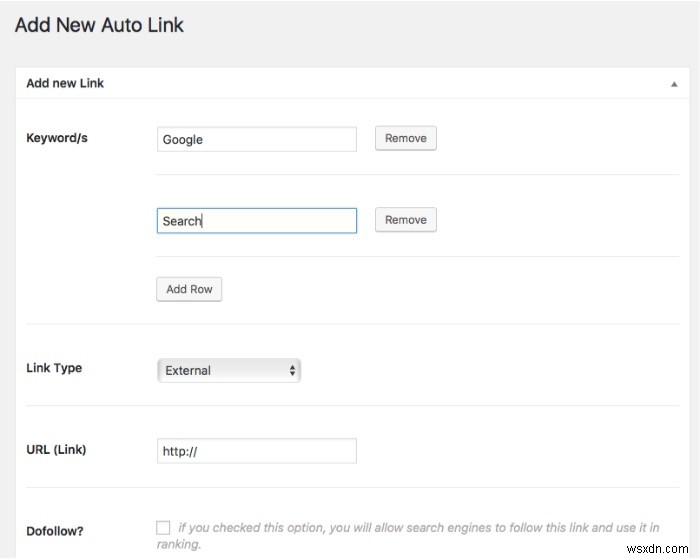Add a new keyword row

point(189,289)
